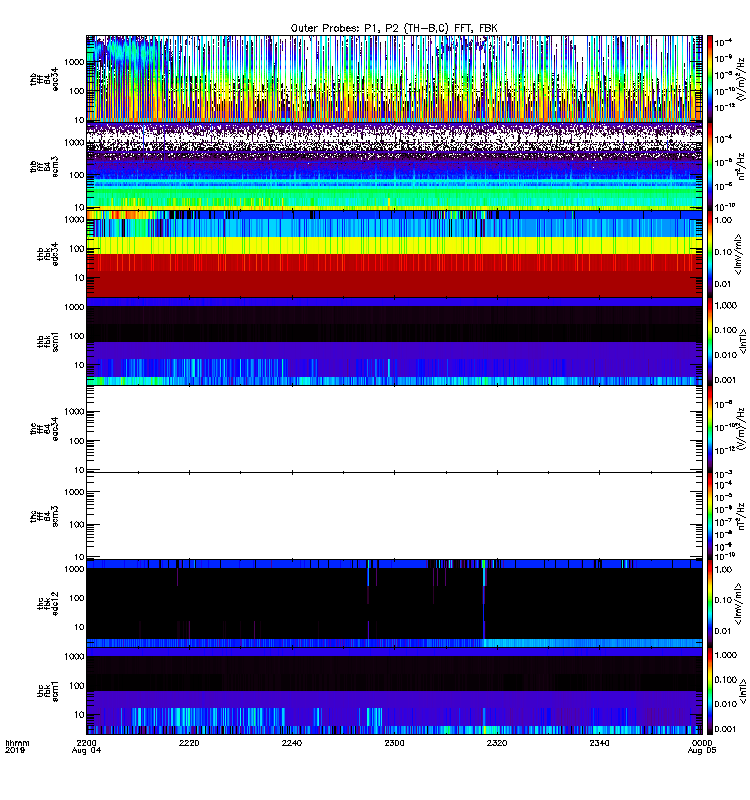Click the (V/m)²/Hz unit label of thc eac34
The width and height of the screenshot is (750, 800).
coord(741,429)
